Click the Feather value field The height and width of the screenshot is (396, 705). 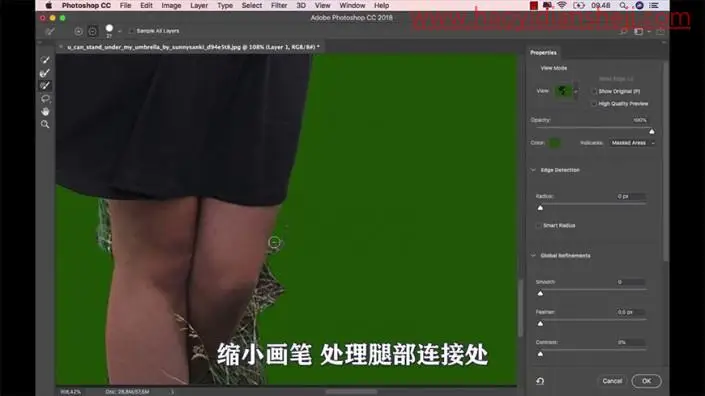(630, 312)
